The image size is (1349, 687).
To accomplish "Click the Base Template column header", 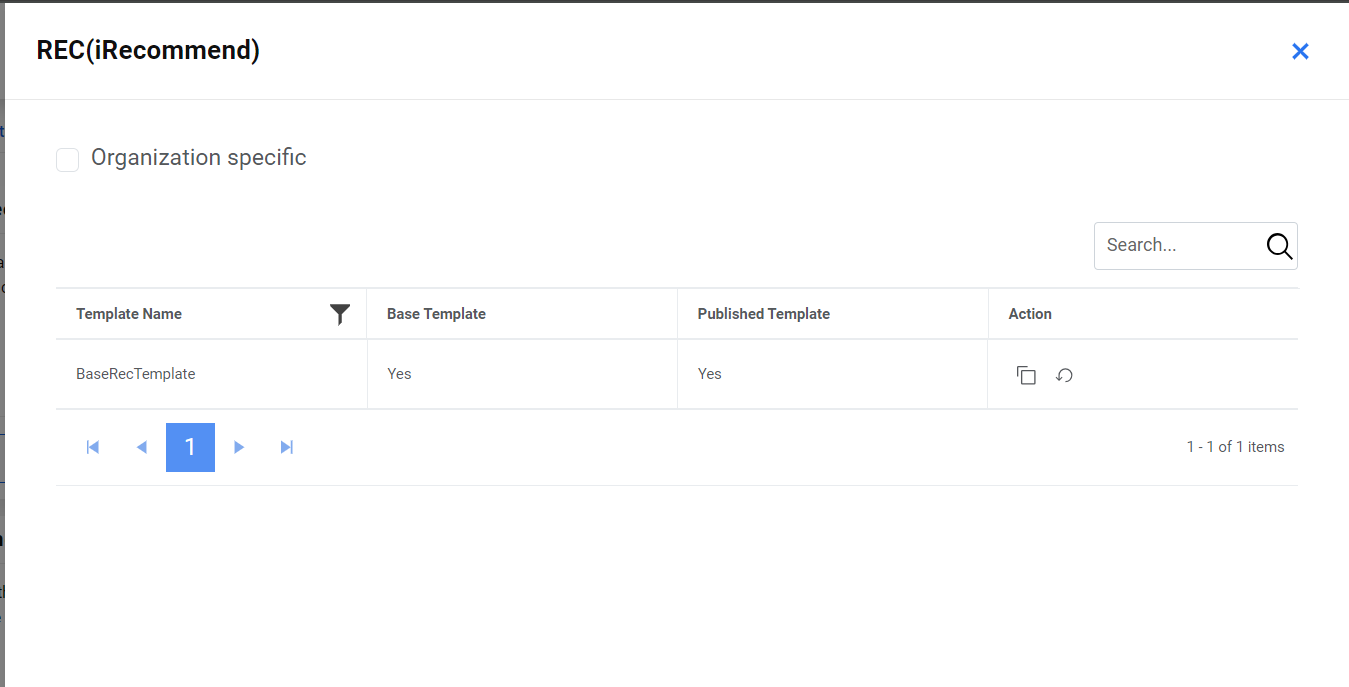I will coord(436,314).
